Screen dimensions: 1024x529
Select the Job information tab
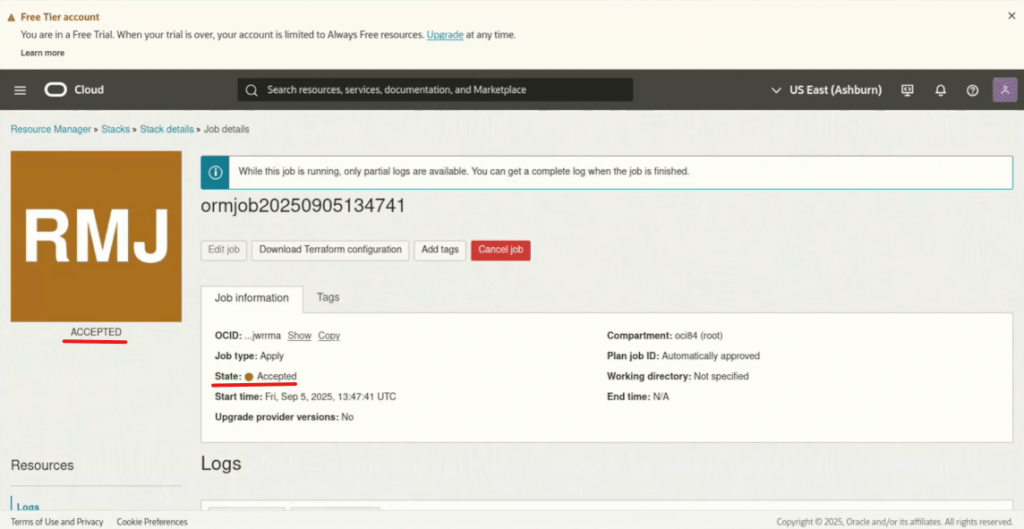click(x=251, y=298)
